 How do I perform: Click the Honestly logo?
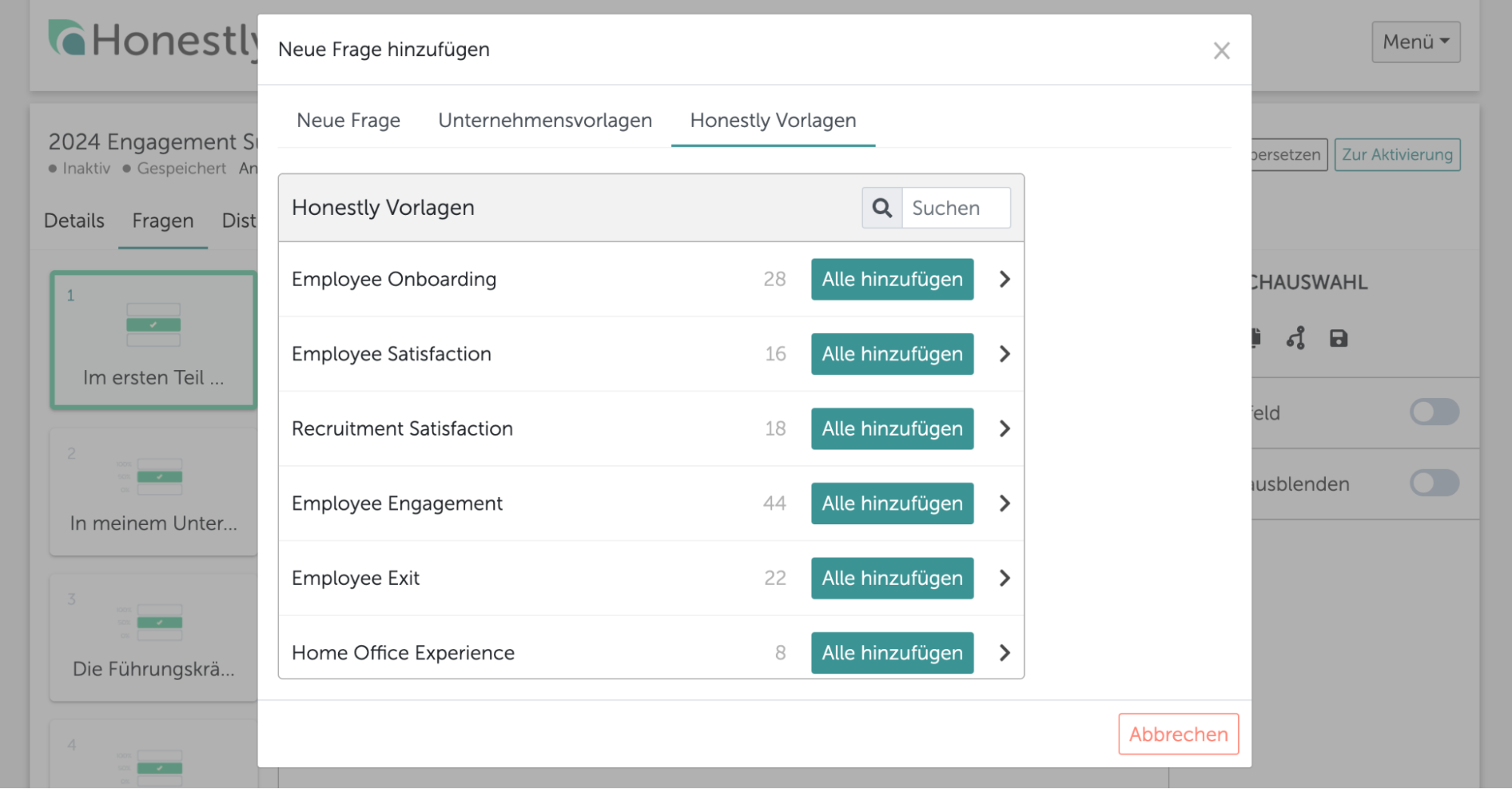(x=151, y=39)
